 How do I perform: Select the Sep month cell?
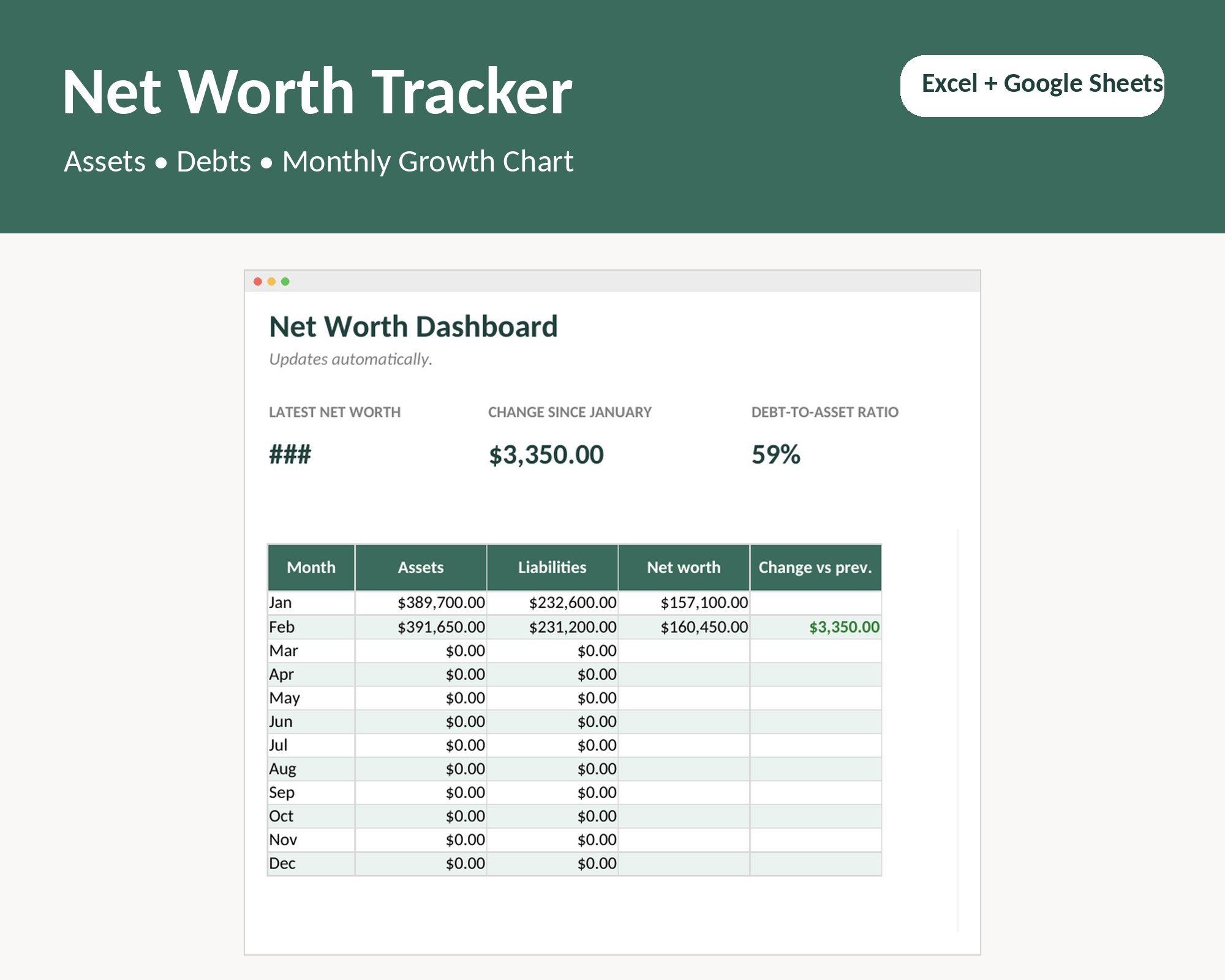pyautogui.click(x=311, y=793)
